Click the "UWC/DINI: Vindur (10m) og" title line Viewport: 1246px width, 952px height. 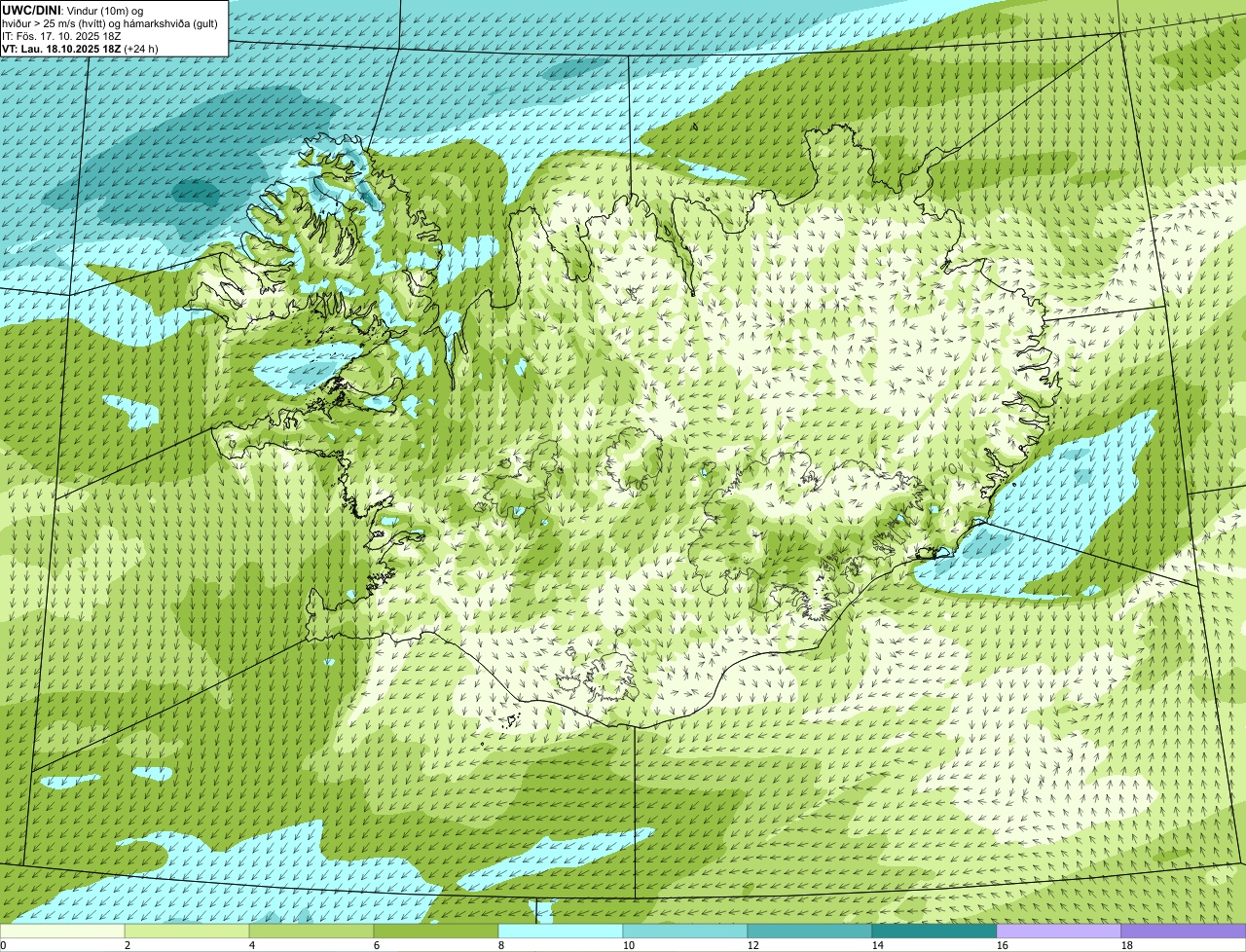[73, 10]
